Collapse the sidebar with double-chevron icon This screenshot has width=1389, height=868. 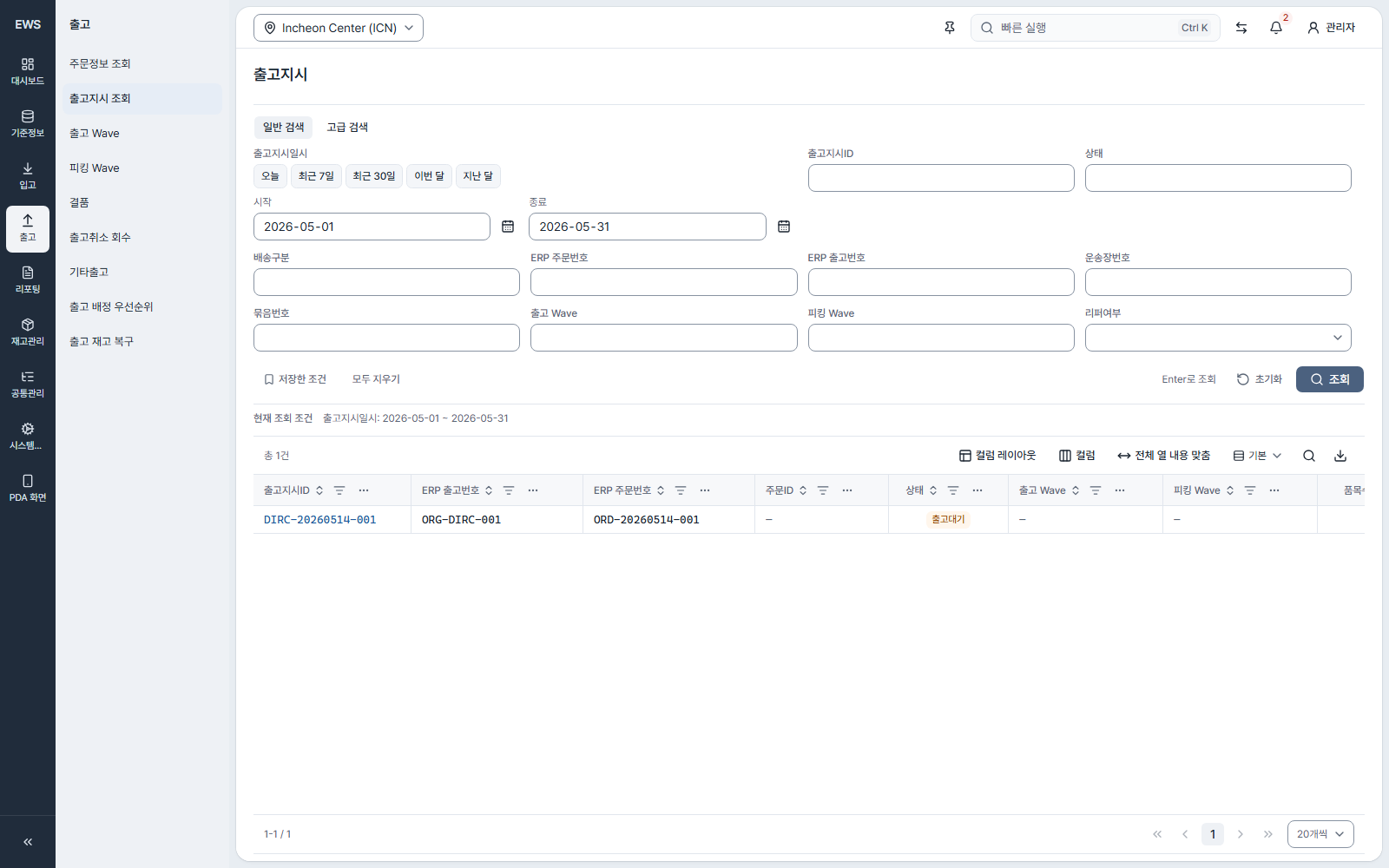(28, 842)
